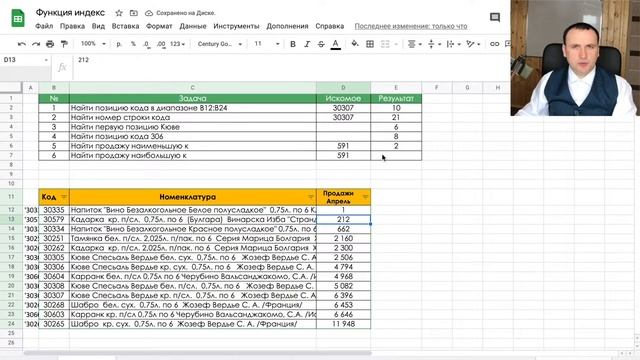
Task: Open the Данные menu
Action: coord(193,26)
